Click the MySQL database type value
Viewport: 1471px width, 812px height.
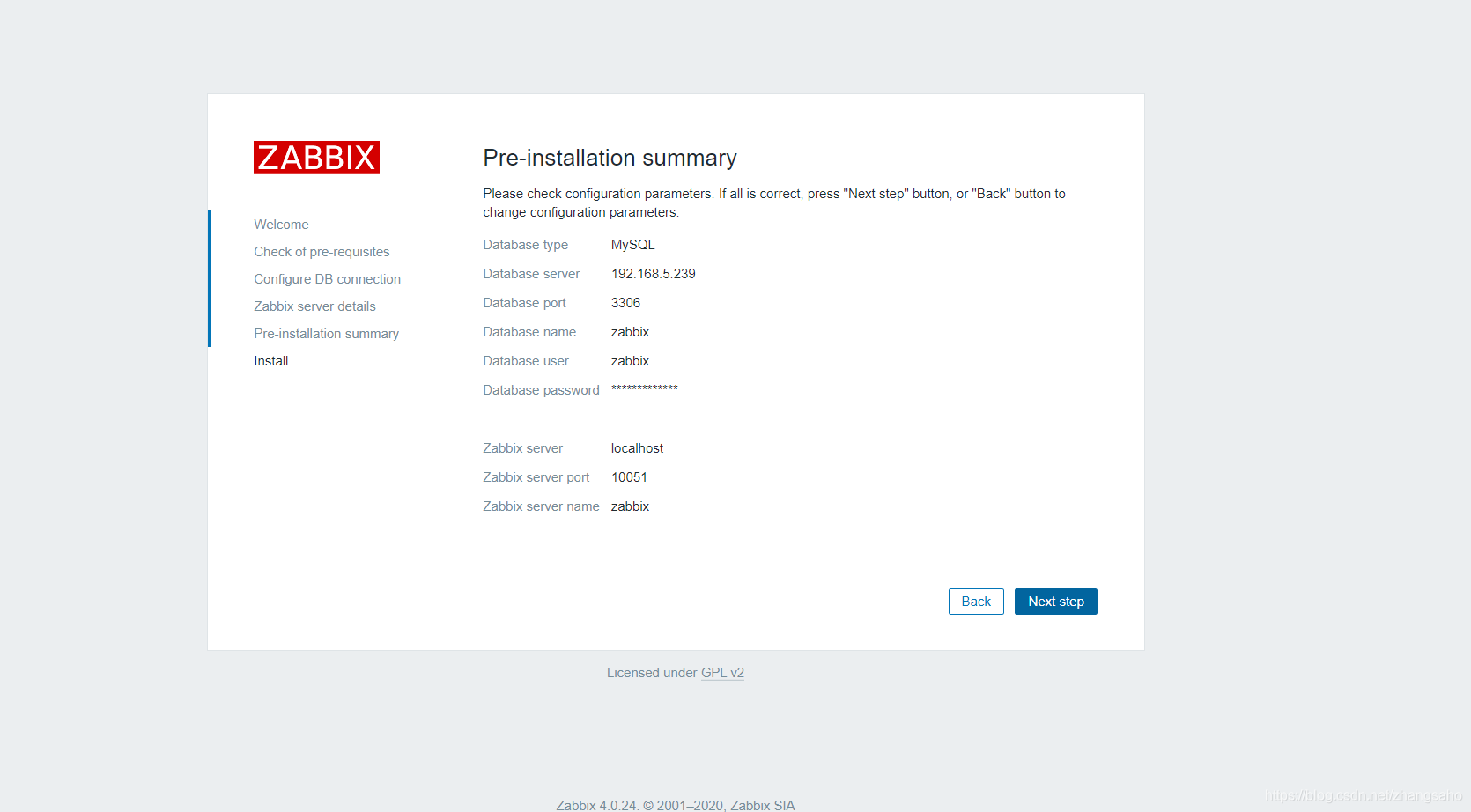pyautogui.click(x=632, y=245)
